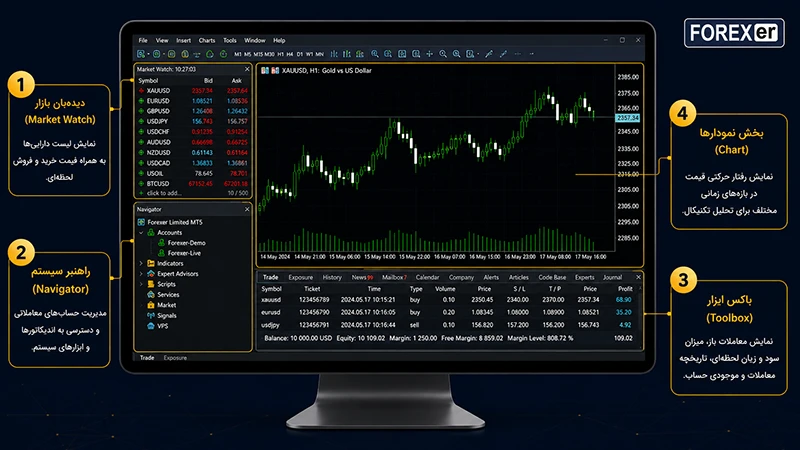Image resolution: width=800 pixels, height=450 pixels.
Task: Click the Services icon in Navigator
Action: click(151, 294)
